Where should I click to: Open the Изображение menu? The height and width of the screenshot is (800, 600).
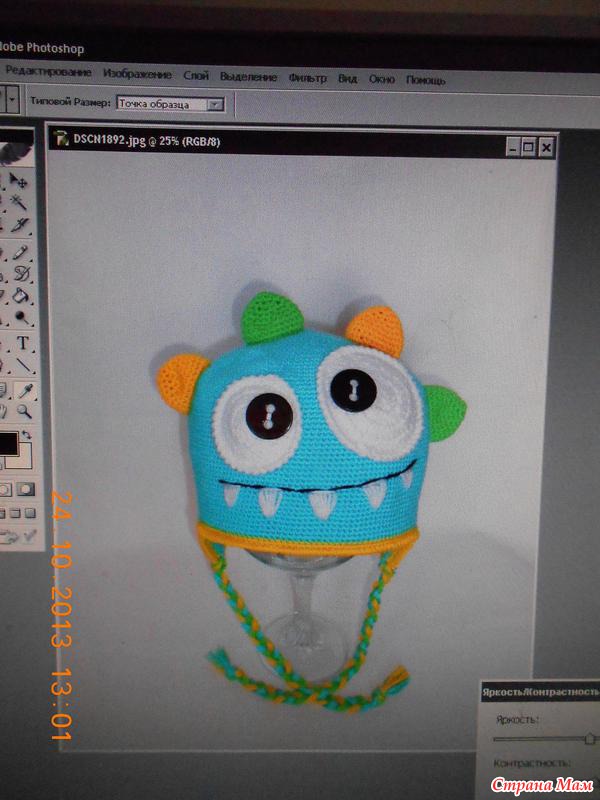pos(137,74)
